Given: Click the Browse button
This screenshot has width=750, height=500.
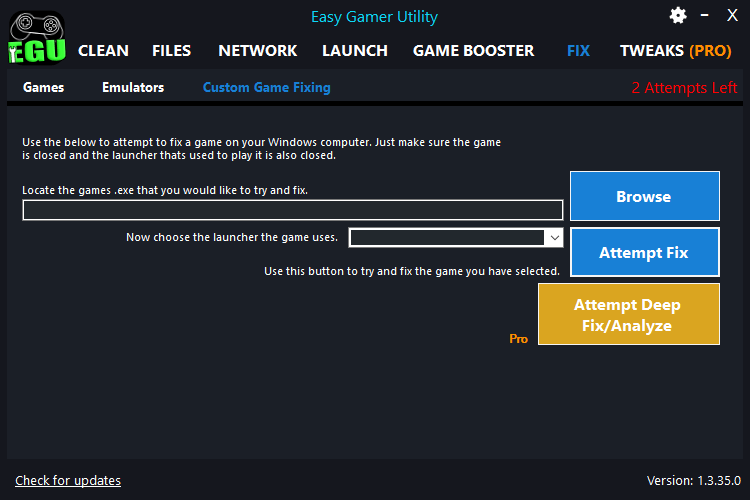Looking at the screenshot, I should coord(645,196).
